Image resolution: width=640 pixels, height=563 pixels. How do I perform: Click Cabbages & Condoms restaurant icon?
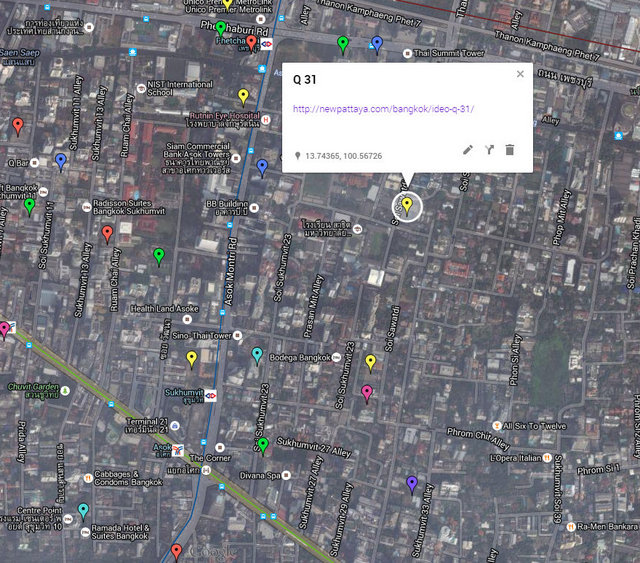click(x=88, y=478)
